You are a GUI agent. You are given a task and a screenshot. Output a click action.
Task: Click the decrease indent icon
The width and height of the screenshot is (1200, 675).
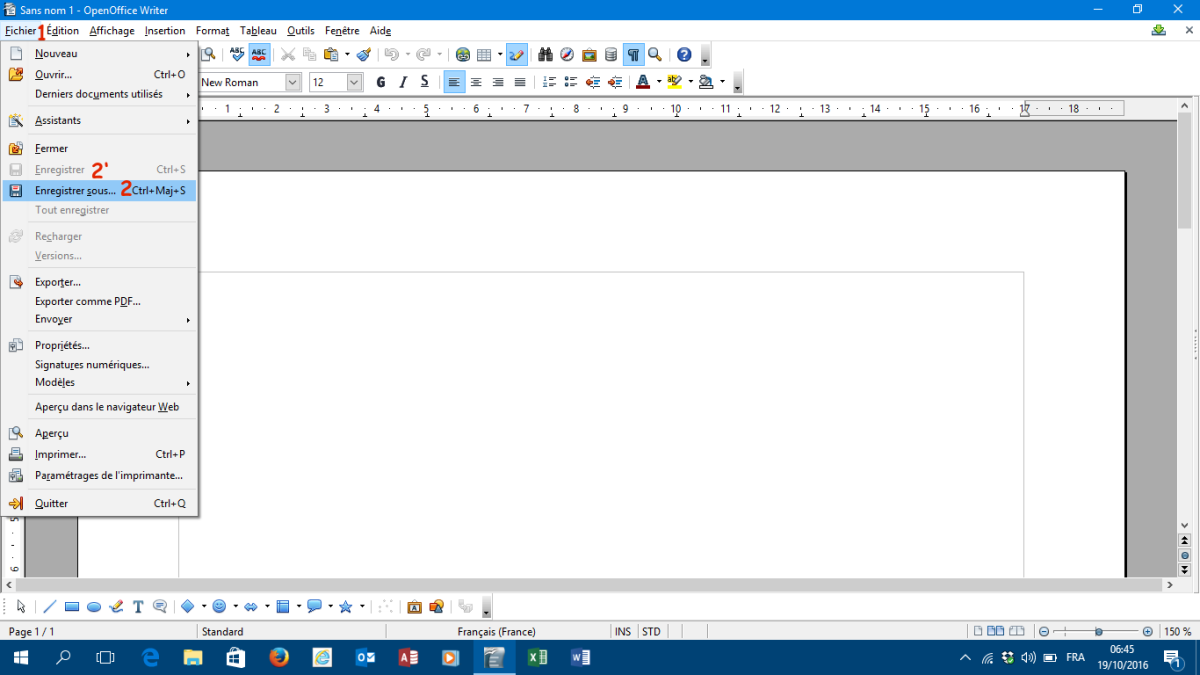point(593,82)
